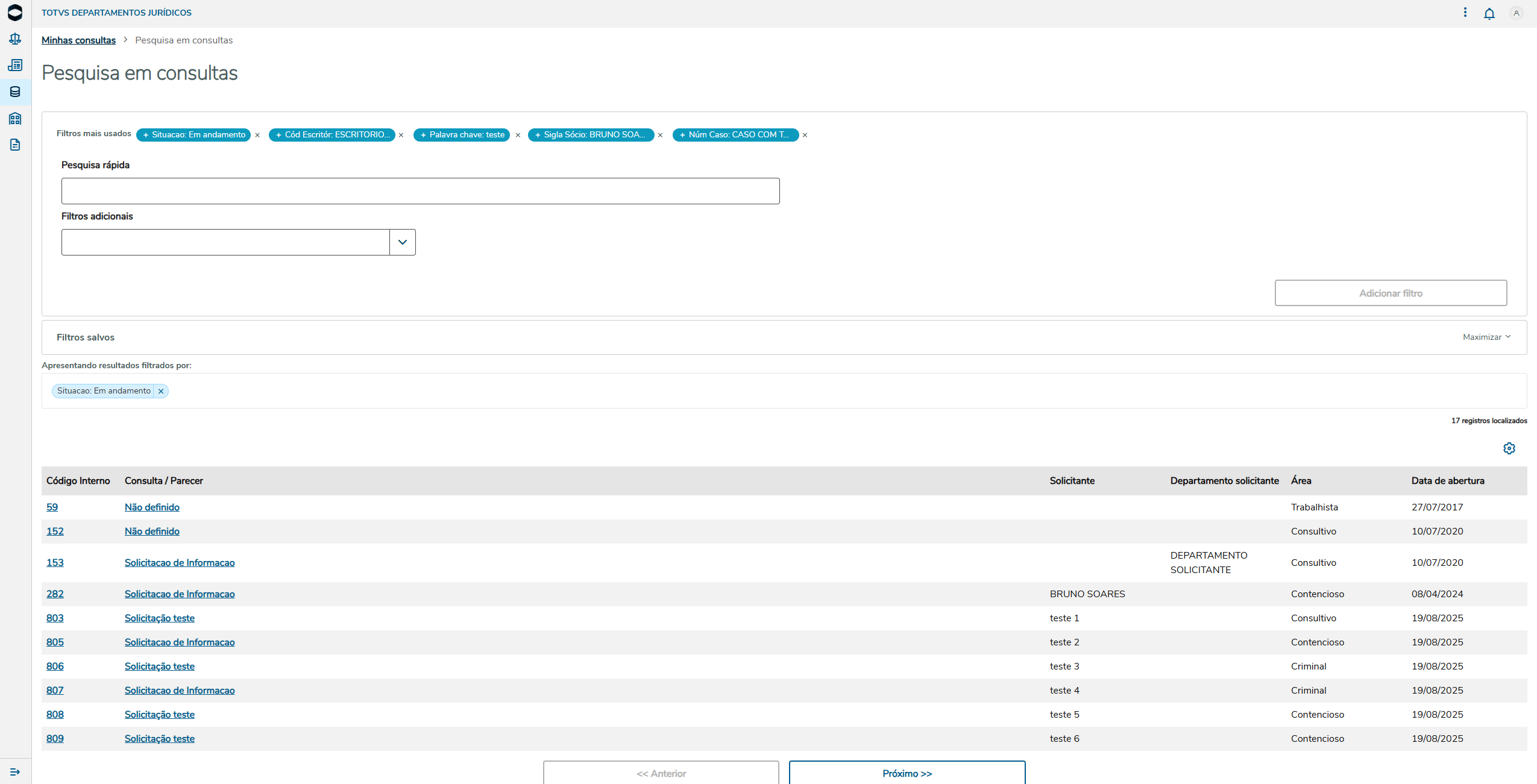
Task: Open table column settings gear
Action: 1509,448
